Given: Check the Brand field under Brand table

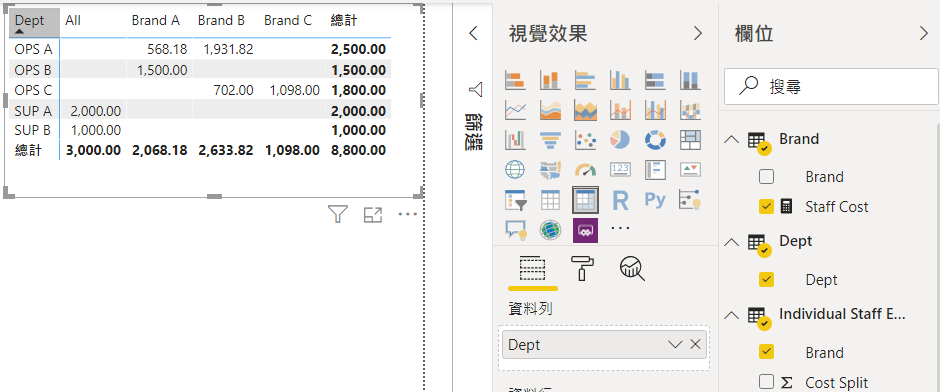Looking at the screenshot, I should (x=766, y=177).
